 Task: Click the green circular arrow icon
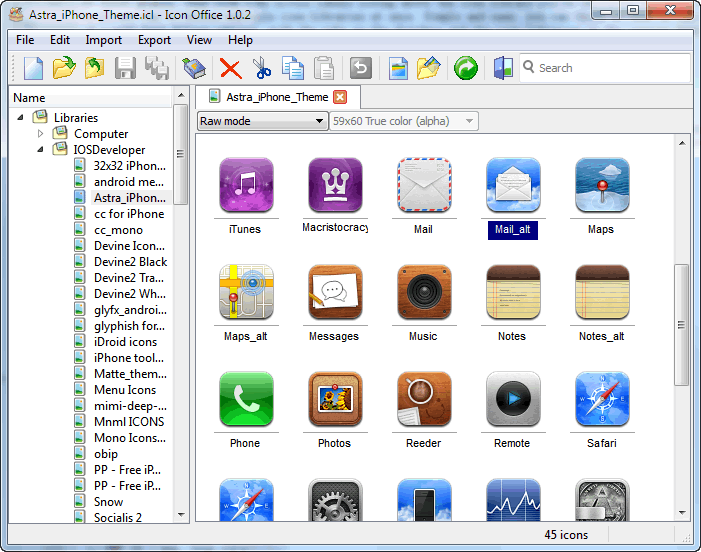pyautogui.click(x=465, y=68)
